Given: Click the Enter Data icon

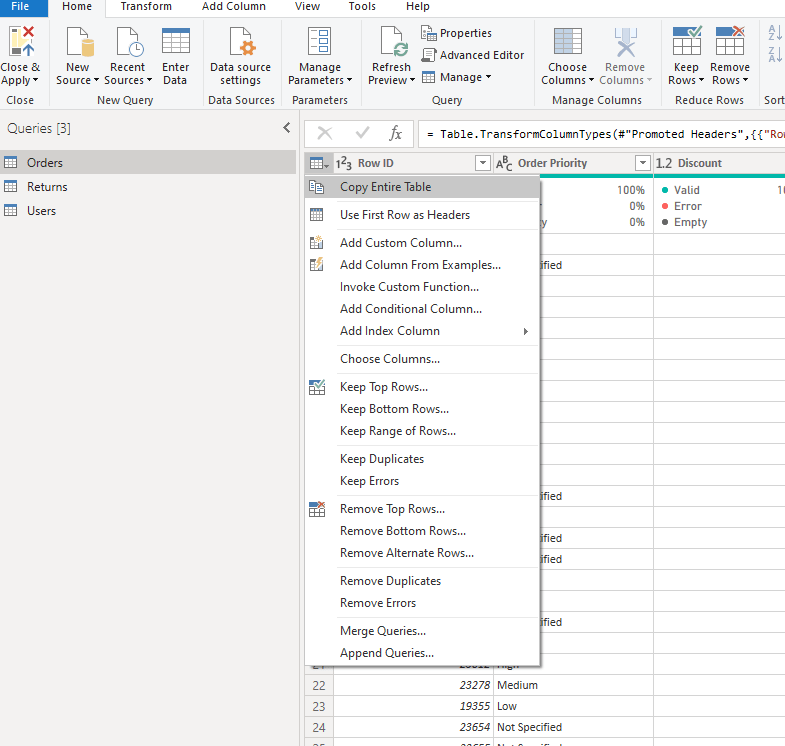Looking at the screenshot, I should tap(176, 41).
